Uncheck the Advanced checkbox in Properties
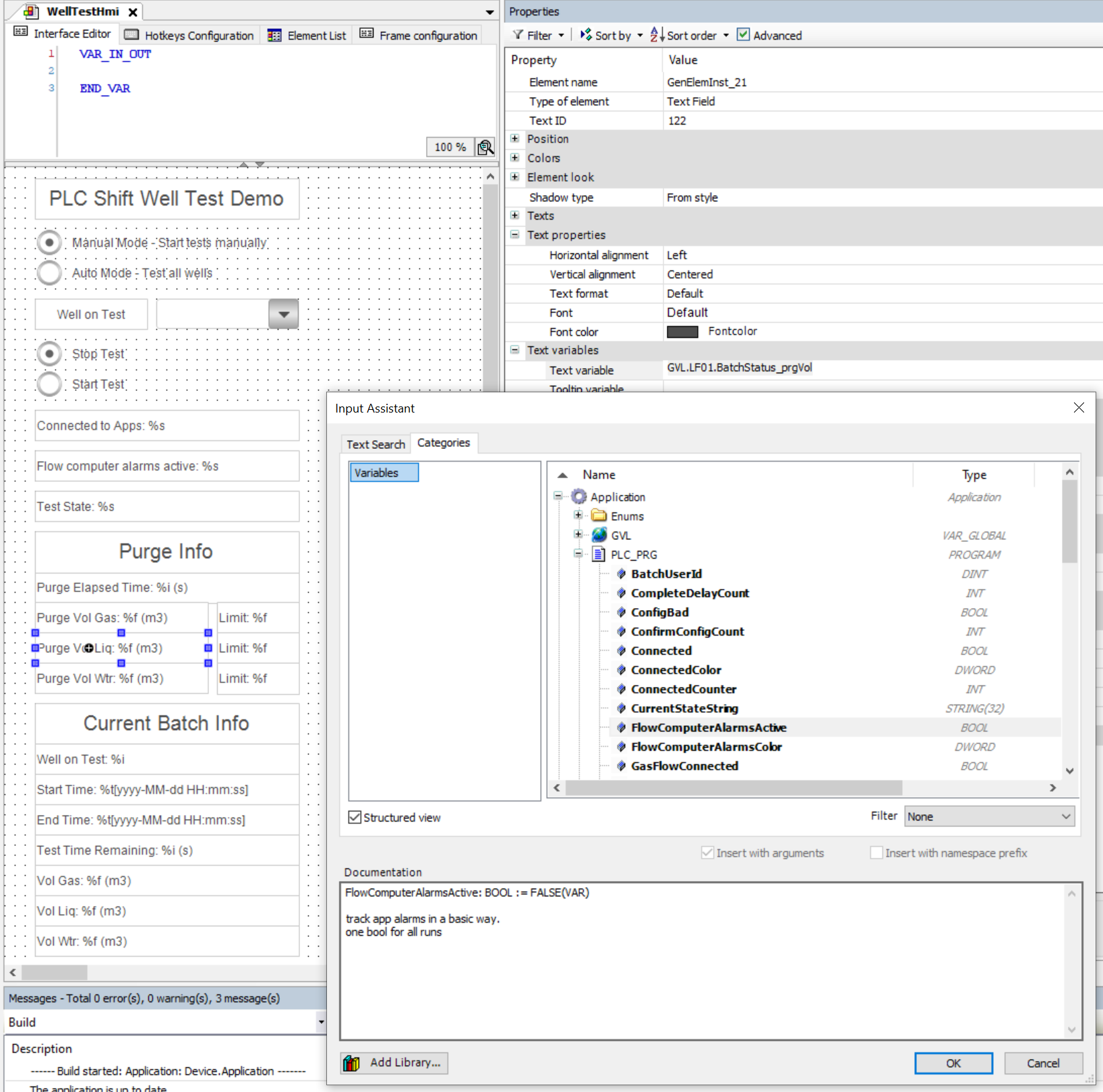The image size is (1103, 1092). click(743, 35)
